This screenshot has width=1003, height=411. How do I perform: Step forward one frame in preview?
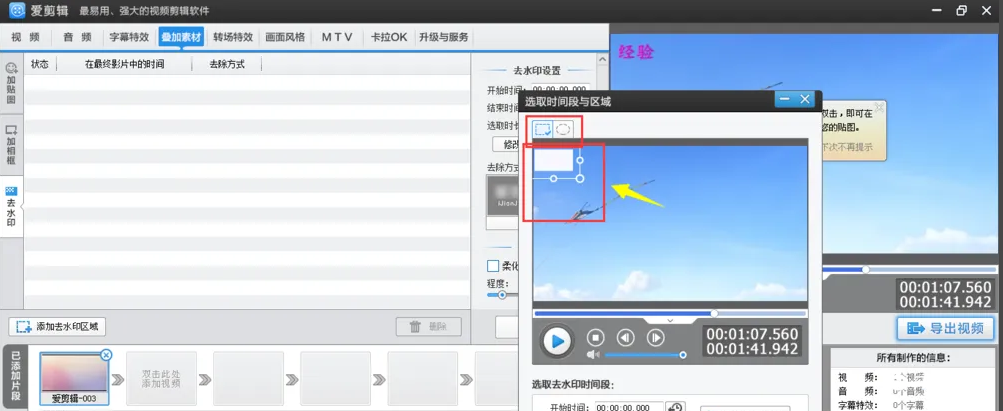pyautogui.click(x=656, y=339)
